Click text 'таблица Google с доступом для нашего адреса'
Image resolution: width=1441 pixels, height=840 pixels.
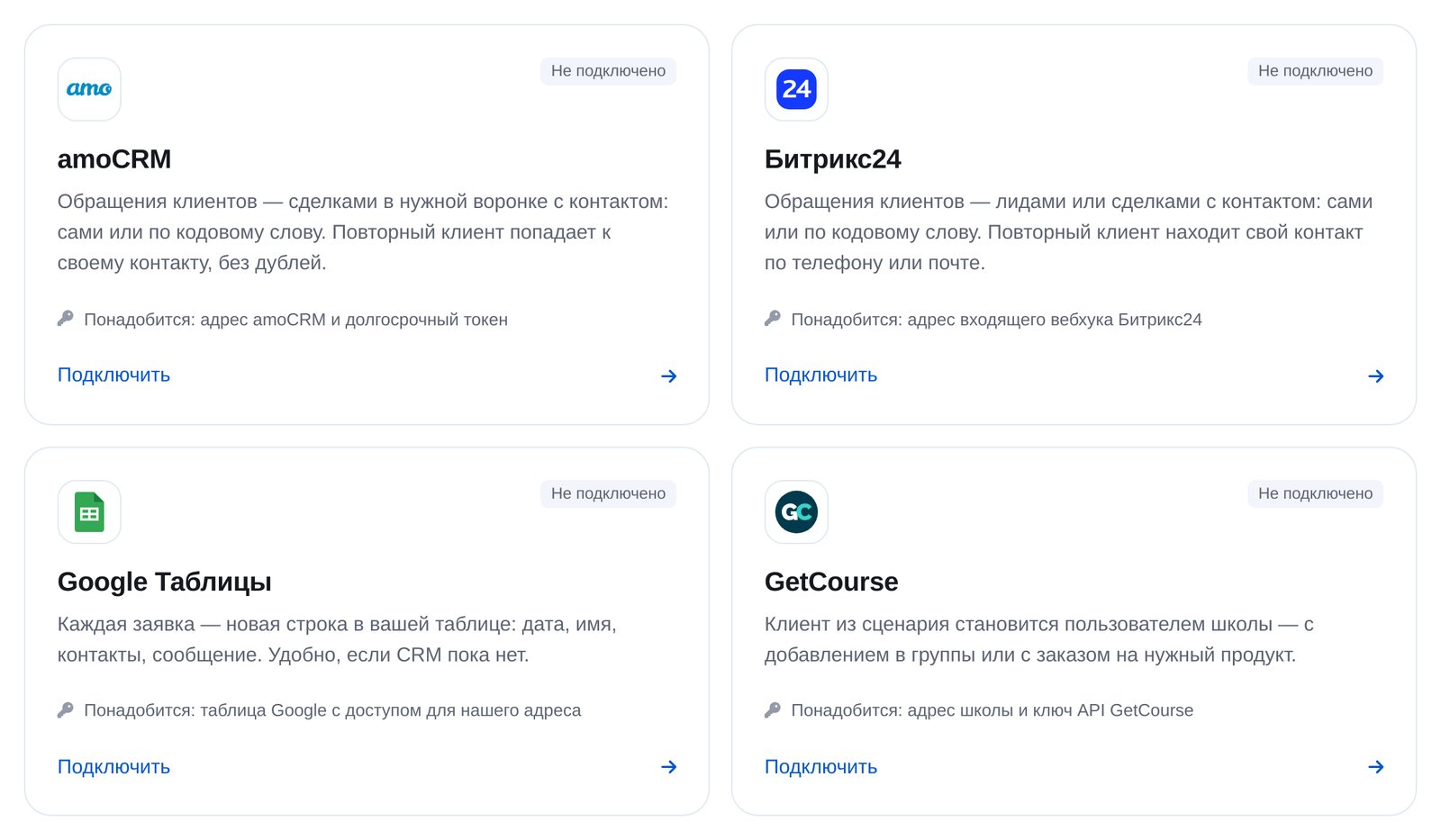point(391,710)
